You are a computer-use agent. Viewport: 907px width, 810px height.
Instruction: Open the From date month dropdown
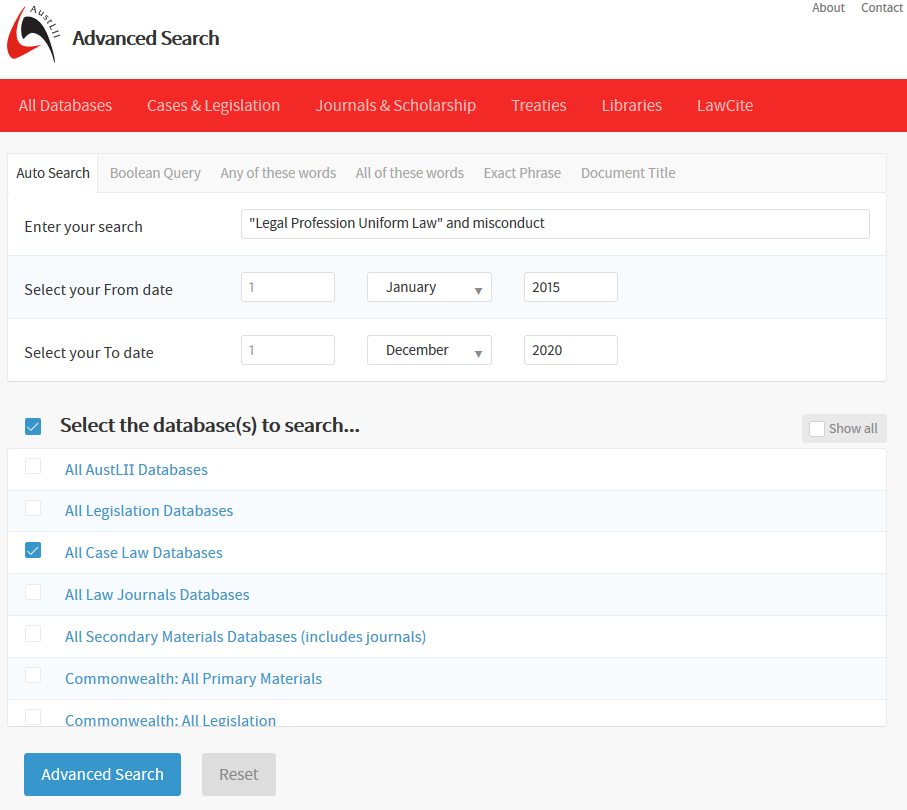pyautogui.click(x=429, y=287)
